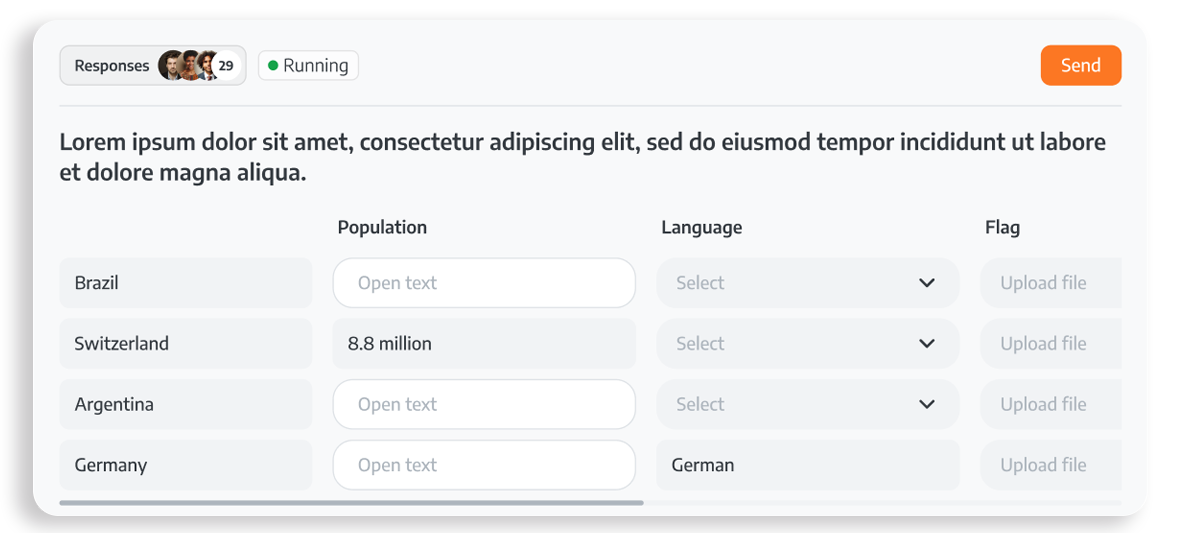Click Germany's Population open text field
The height and width of the screenshot is (533, 1187).
(x=484, y=465)
